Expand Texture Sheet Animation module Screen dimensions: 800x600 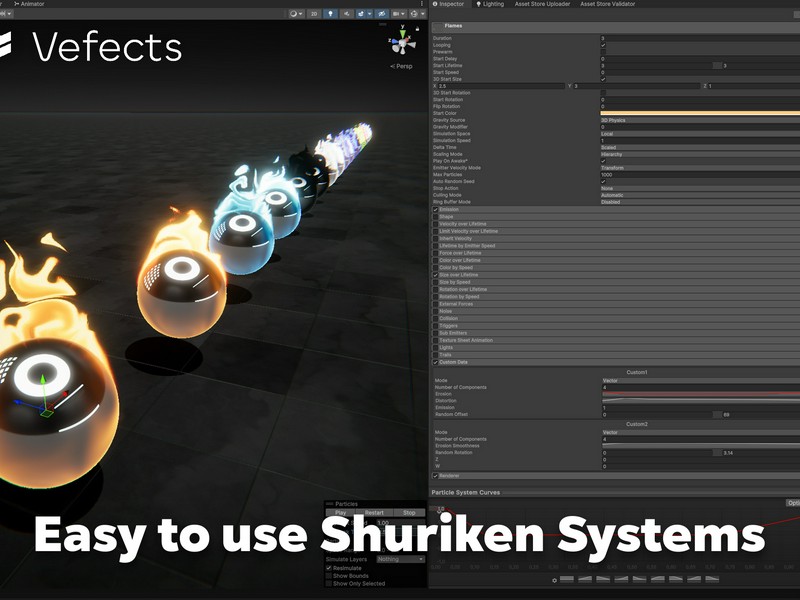tap(616, 340)
